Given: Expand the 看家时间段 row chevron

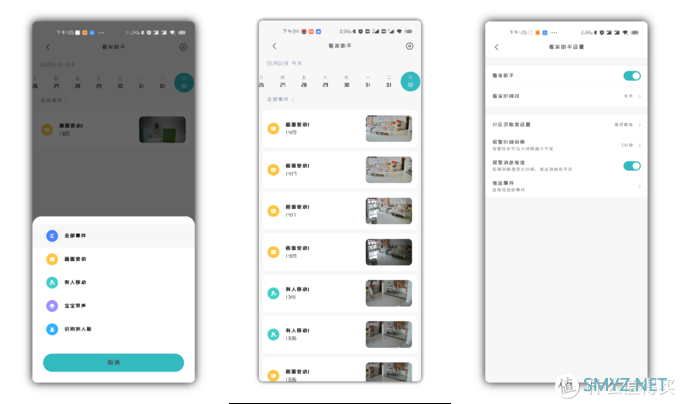Looking at the screenshot, I should [x=640, y=96].
